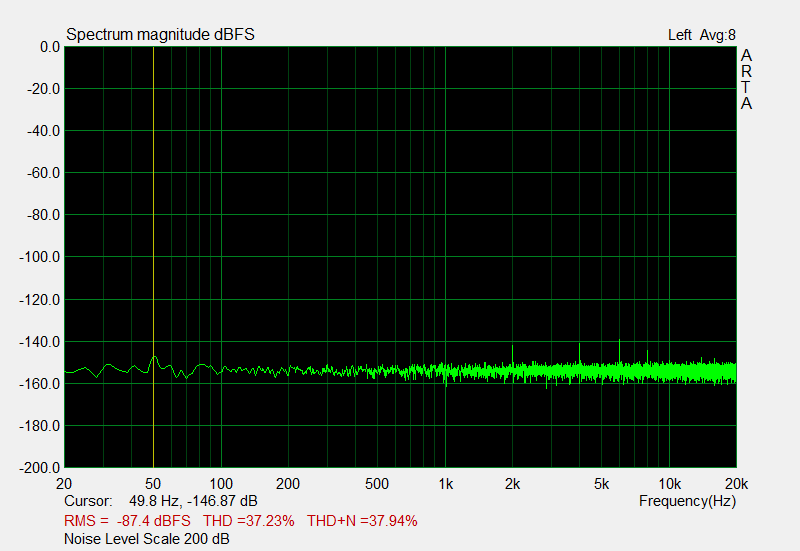The width and height of the screenshot is (800, 551).
Task: Click the '-60.0' y-axis label
Action: pos(43,173)
